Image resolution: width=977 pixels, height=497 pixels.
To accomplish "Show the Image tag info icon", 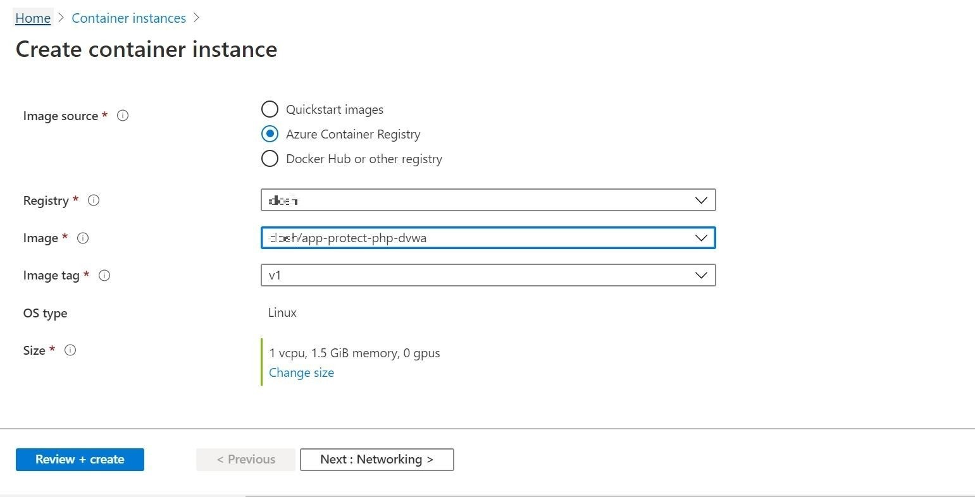I will click(105, 275).
